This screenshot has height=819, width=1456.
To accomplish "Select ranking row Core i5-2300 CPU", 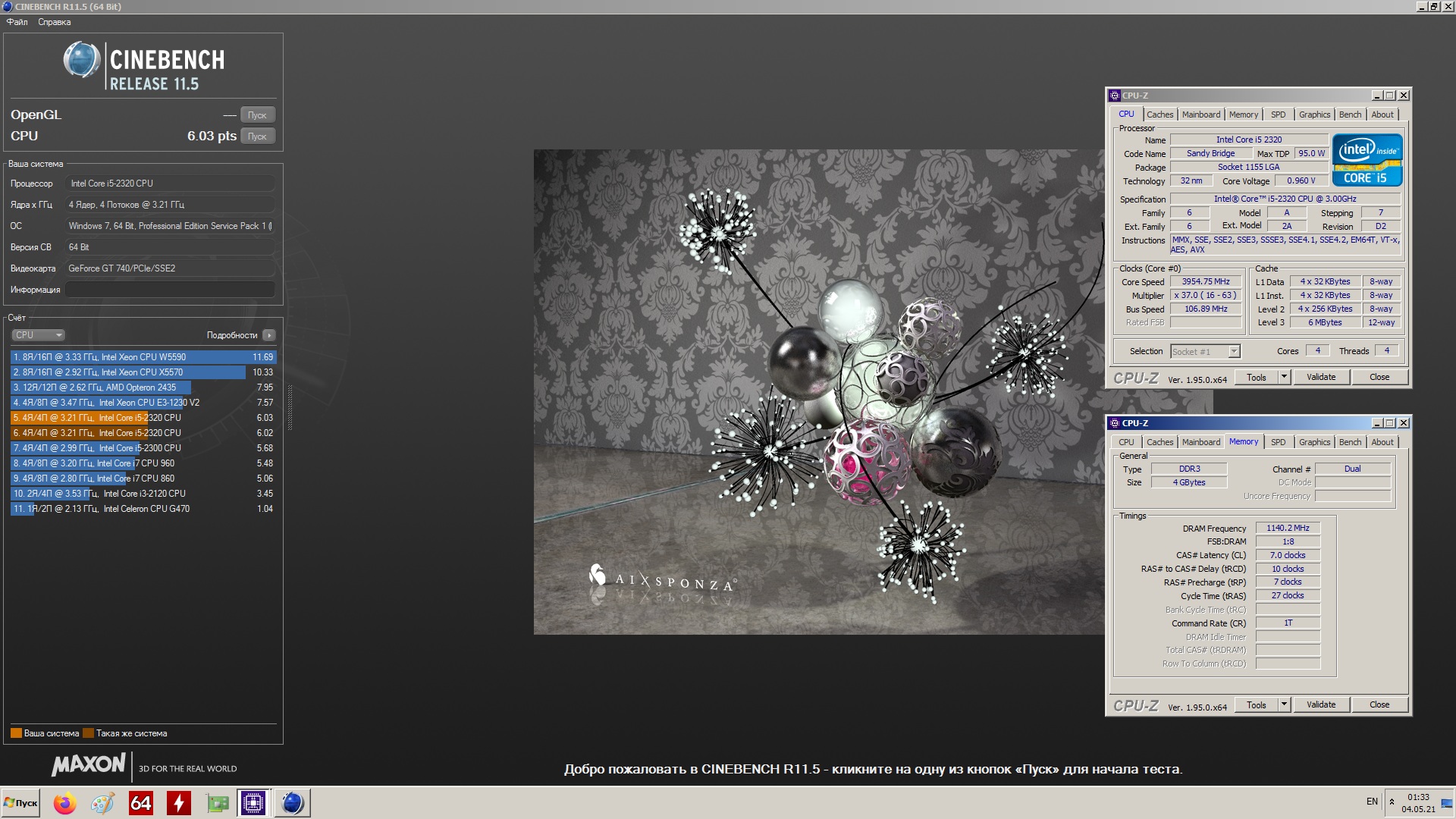I will tap(143, 448).
